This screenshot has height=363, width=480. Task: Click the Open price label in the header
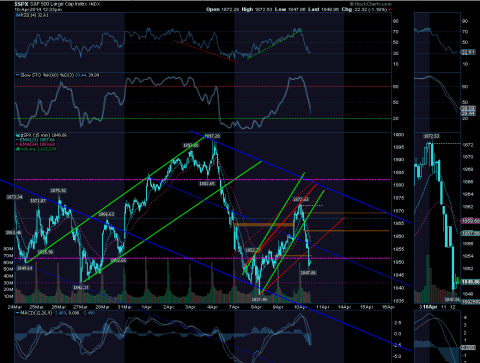click(x=213, y=9)
